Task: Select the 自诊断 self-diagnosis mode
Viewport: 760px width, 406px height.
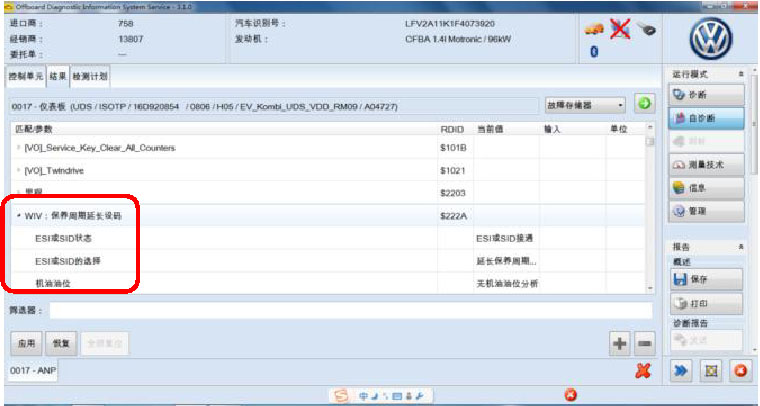Action: [706, 118]
